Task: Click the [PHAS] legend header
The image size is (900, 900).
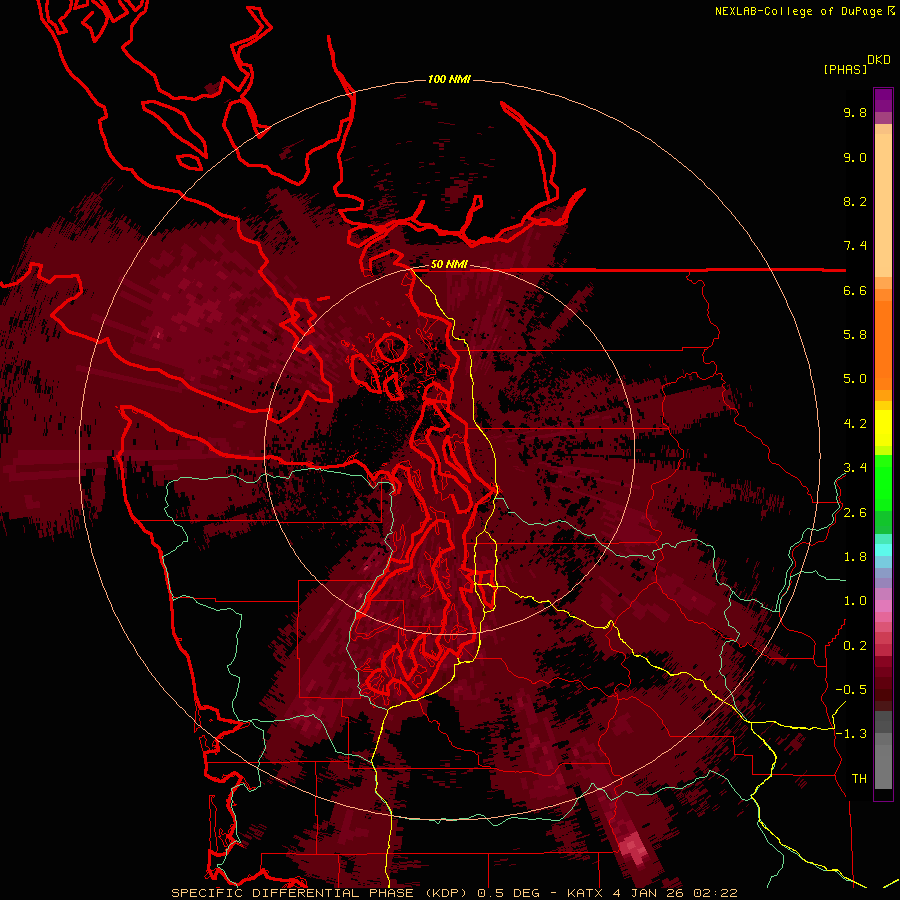Action: pos(845,69)
